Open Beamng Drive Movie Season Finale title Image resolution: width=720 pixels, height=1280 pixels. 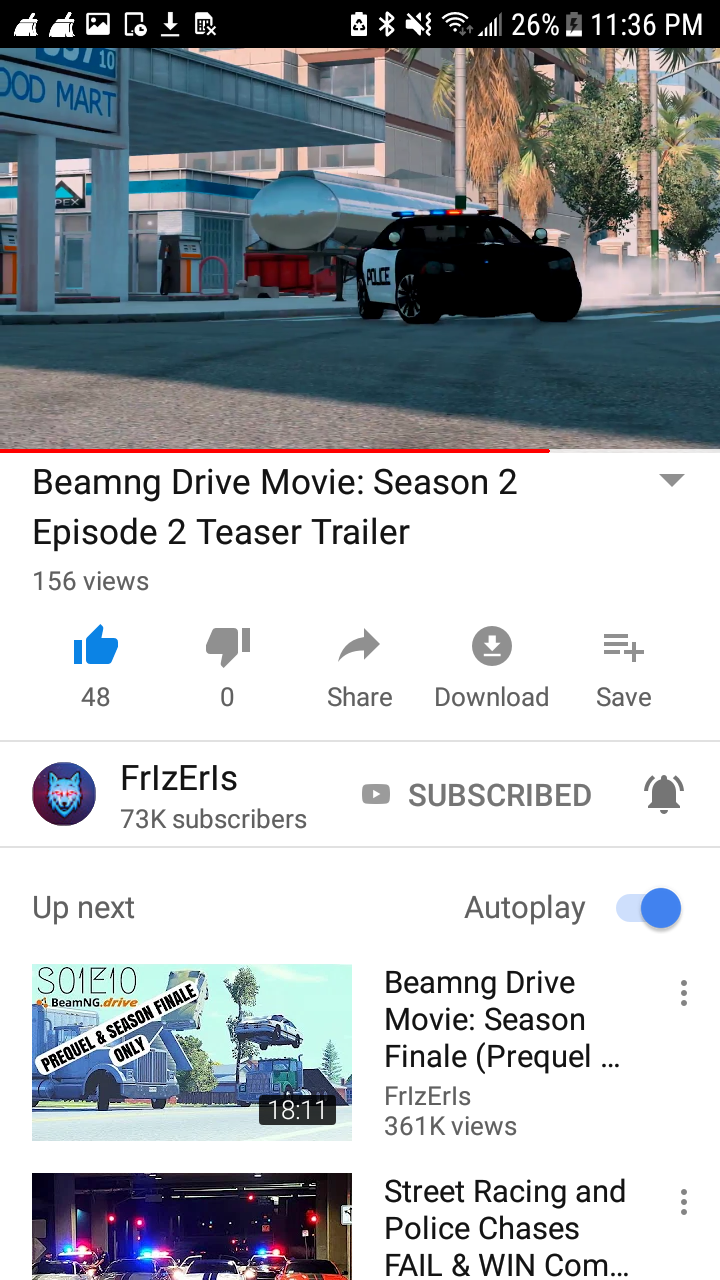coord(502,1019)
